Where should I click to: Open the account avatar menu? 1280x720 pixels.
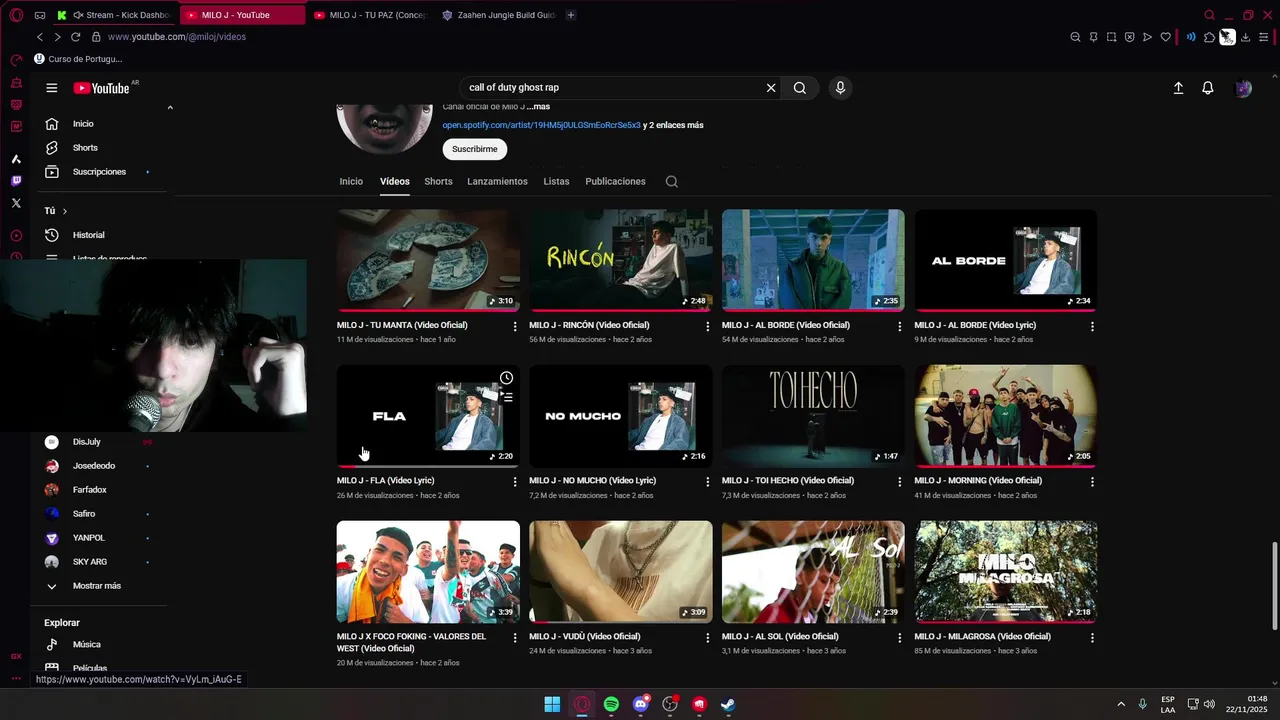(x=1243, y=88)
